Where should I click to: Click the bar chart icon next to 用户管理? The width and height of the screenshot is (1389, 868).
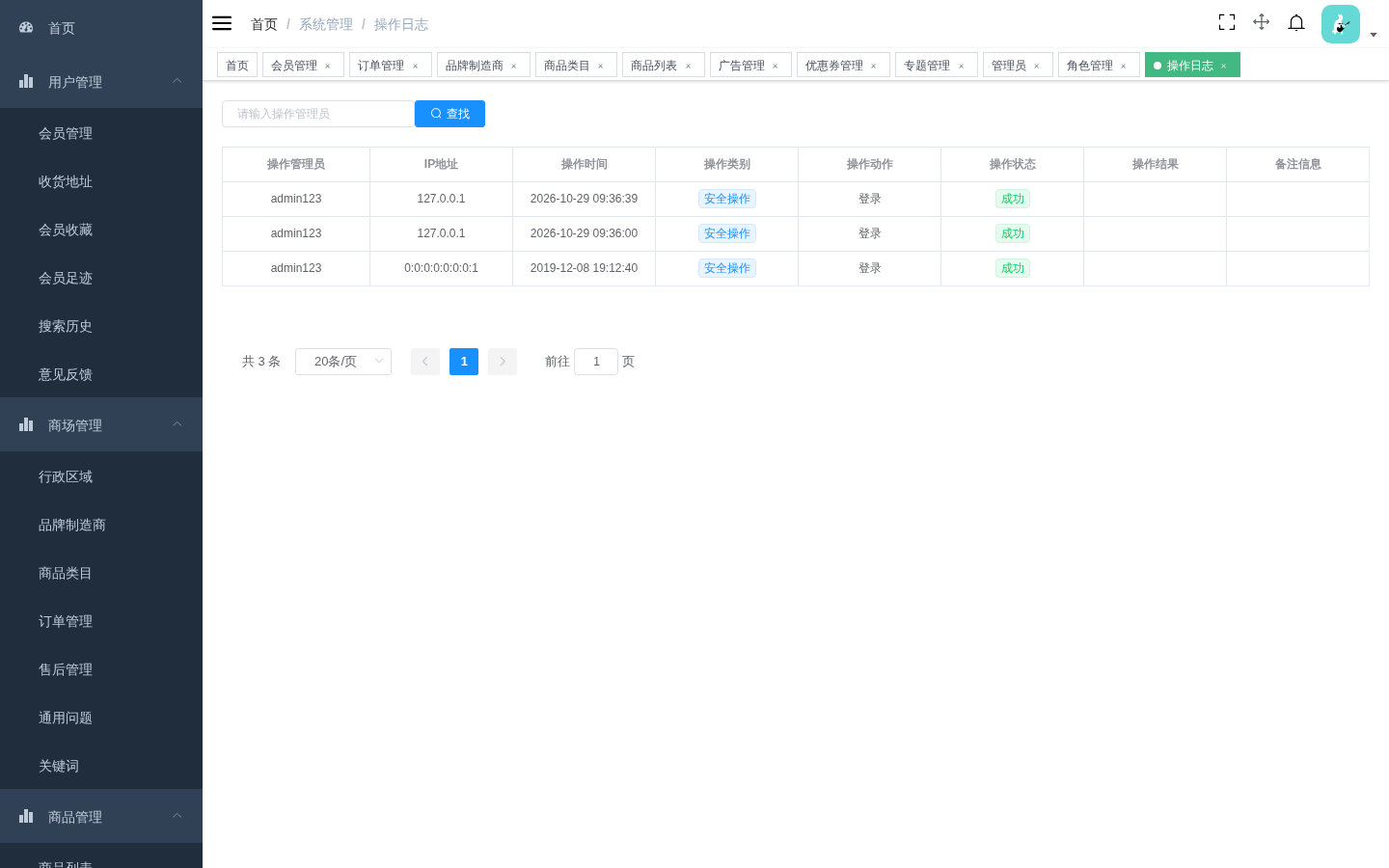(x=26, y=82)
